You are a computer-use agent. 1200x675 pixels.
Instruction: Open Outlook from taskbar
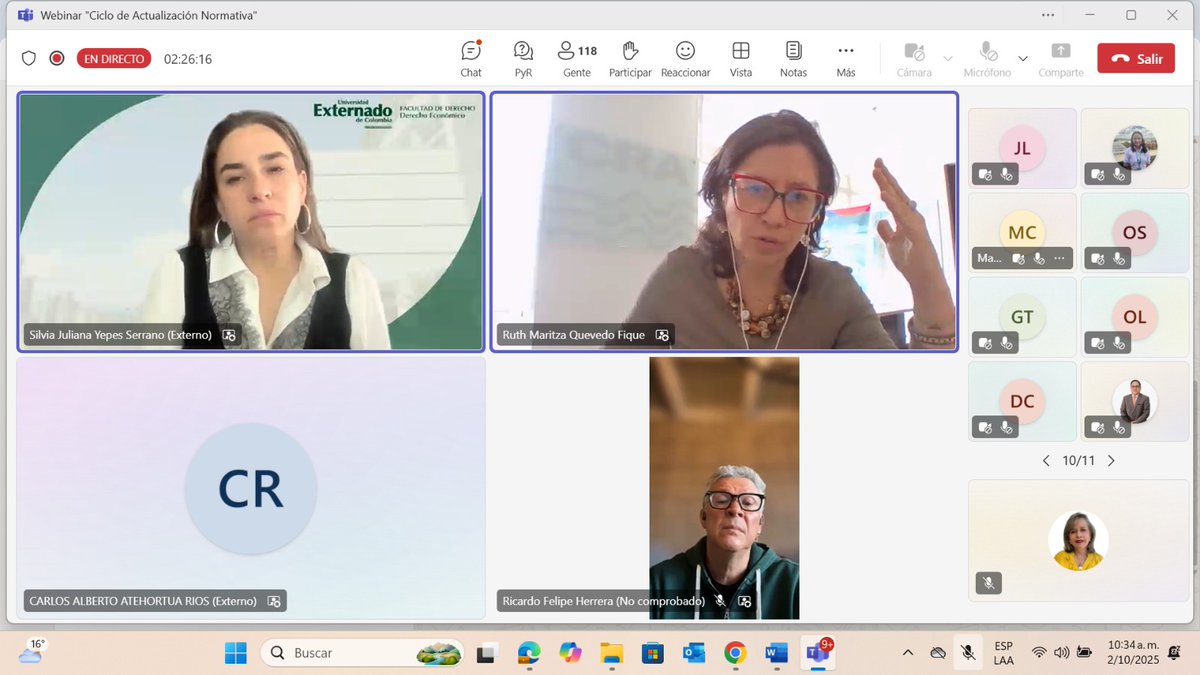(693, 653)
